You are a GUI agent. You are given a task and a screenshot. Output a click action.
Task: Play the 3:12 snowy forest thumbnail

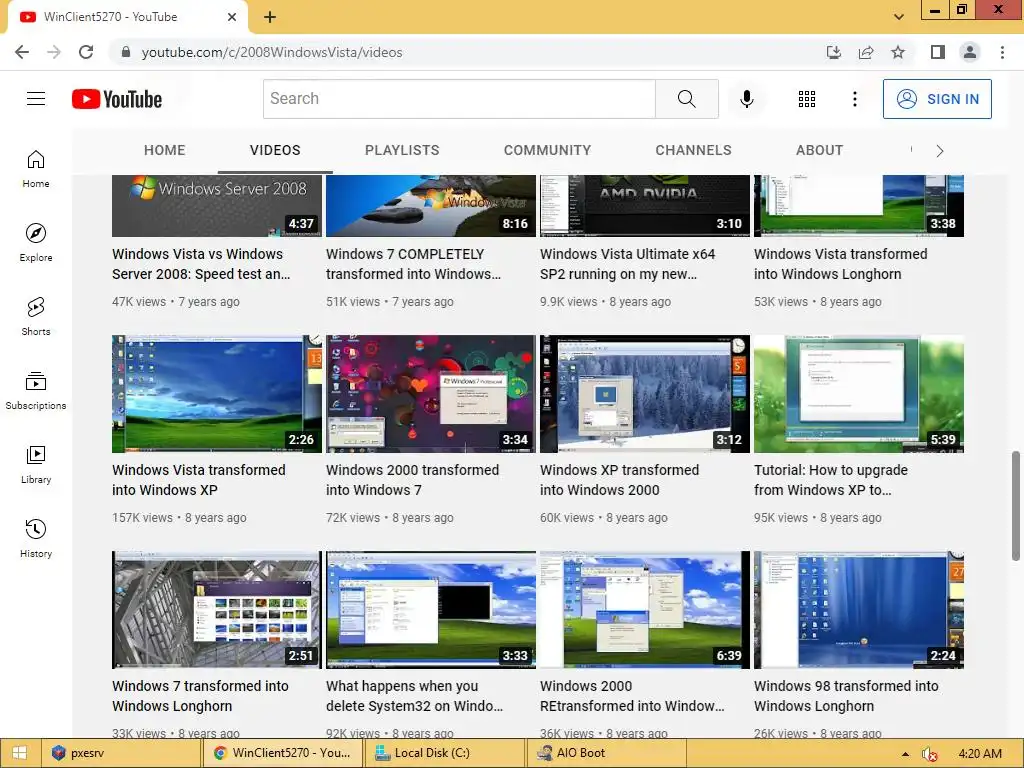coord(645,394)
